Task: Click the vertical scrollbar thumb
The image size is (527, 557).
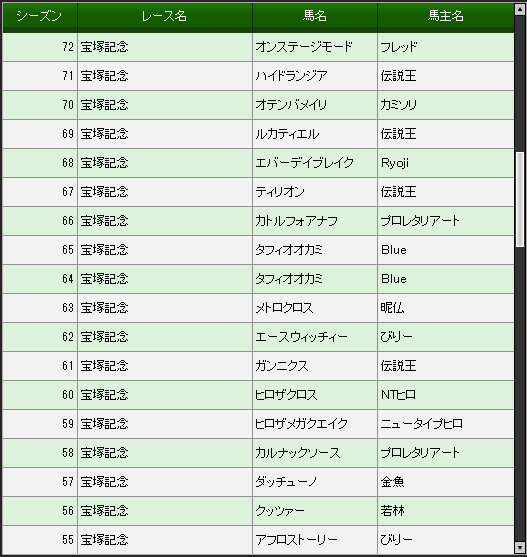Action: tap(520, 199)
